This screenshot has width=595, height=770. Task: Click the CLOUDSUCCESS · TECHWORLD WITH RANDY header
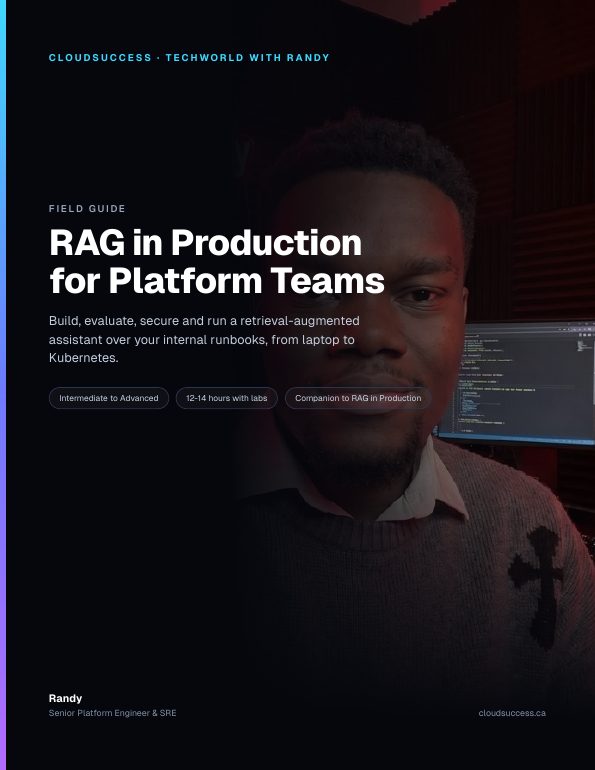[x=189, y=57]
